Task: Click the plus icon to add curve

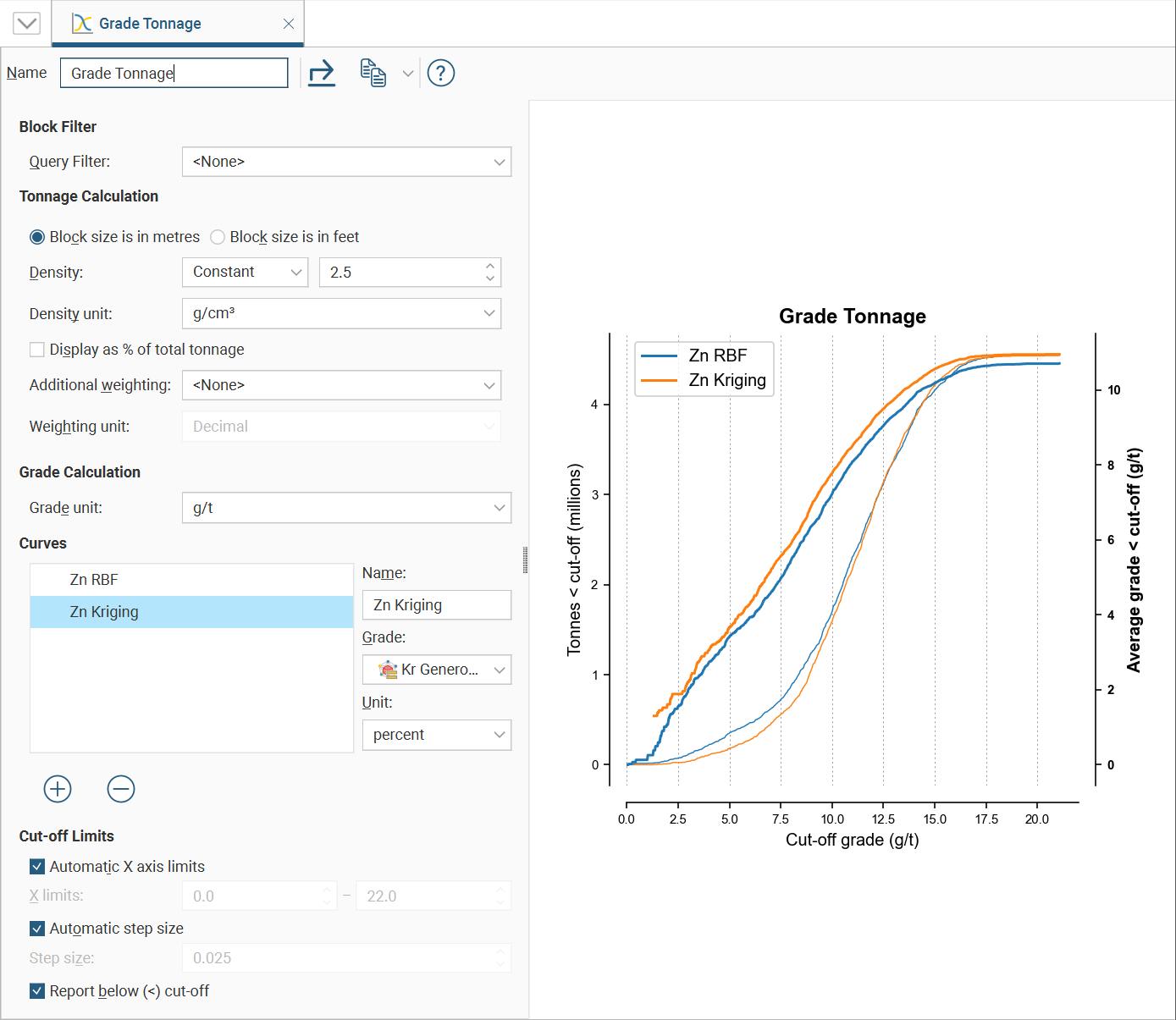Action: [58, 789]
